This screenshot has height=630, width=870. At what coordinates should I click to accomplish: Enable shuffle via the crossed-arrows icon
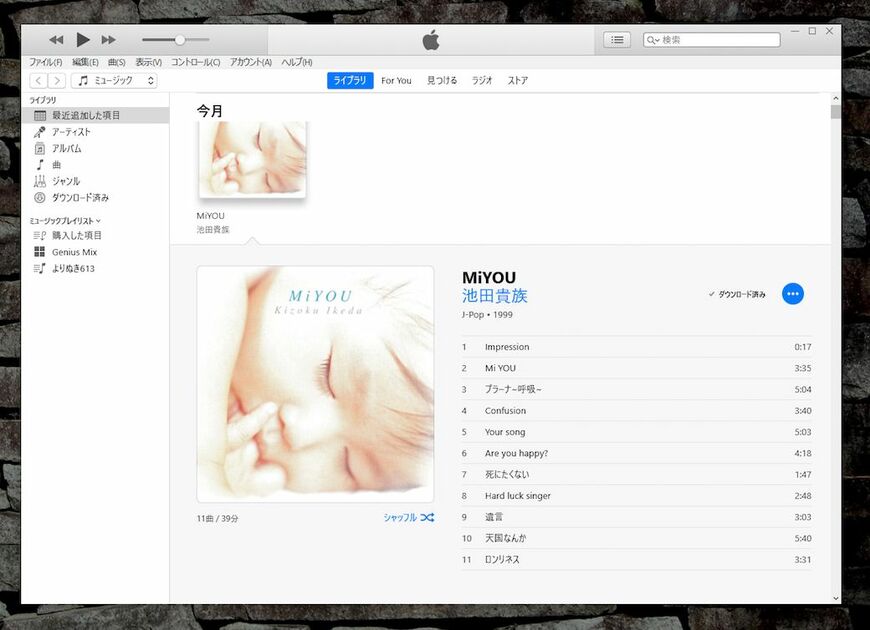coord(427,517)
